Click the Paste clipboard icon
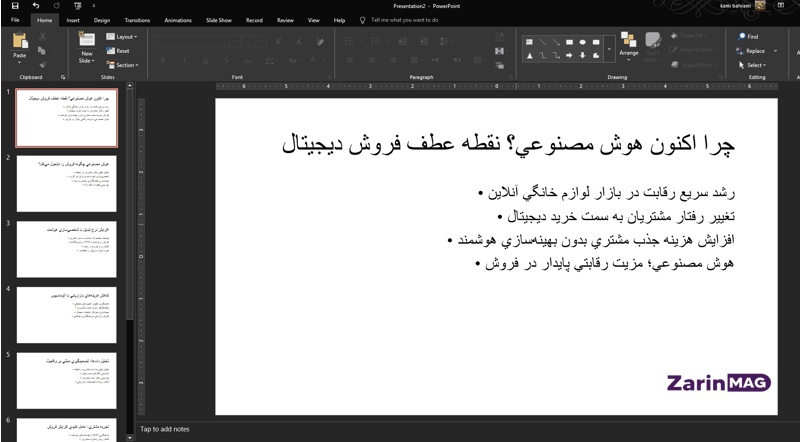 pos(19,41)
